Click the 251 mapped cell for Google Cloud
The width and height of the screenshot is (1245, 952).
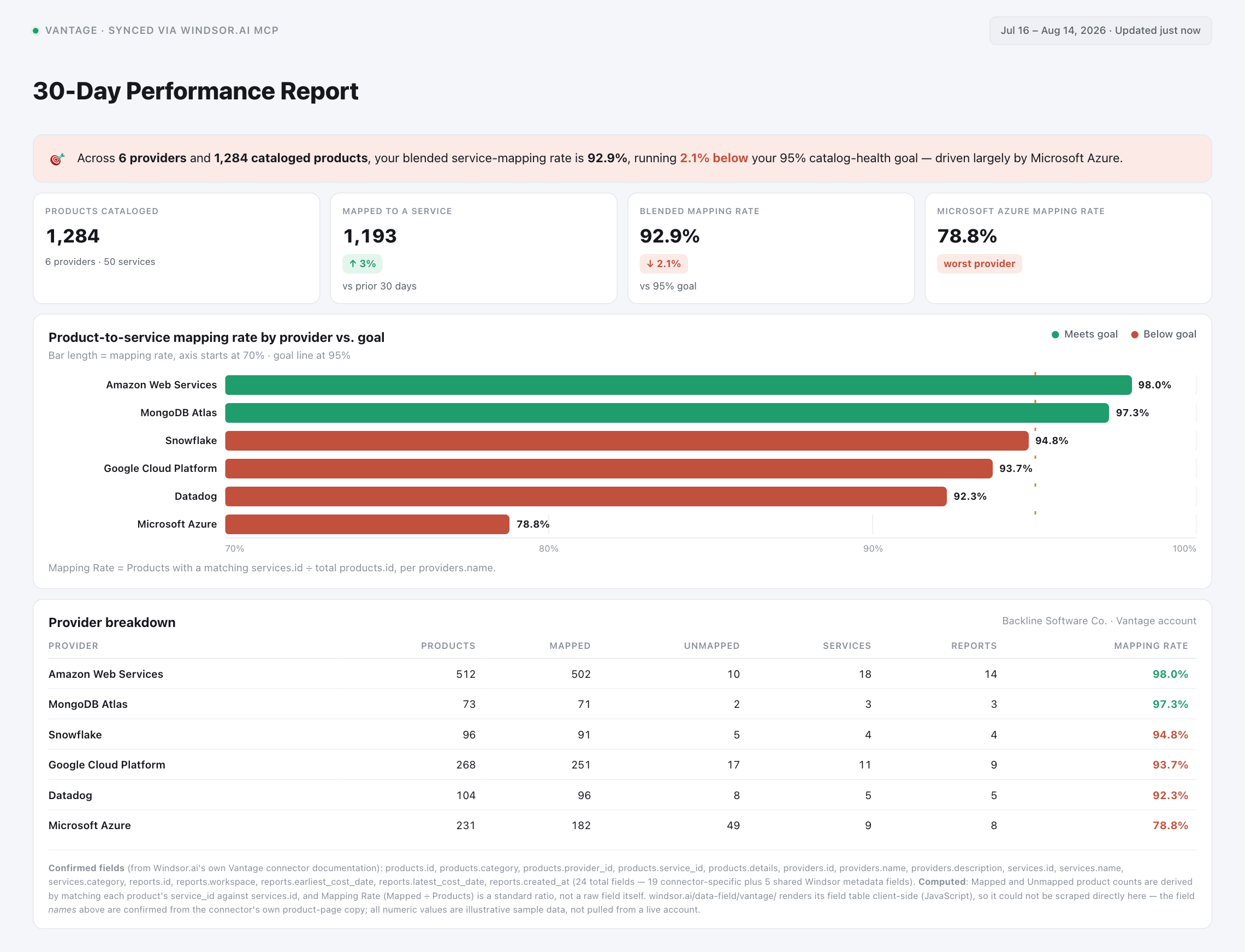pos(580,765)
